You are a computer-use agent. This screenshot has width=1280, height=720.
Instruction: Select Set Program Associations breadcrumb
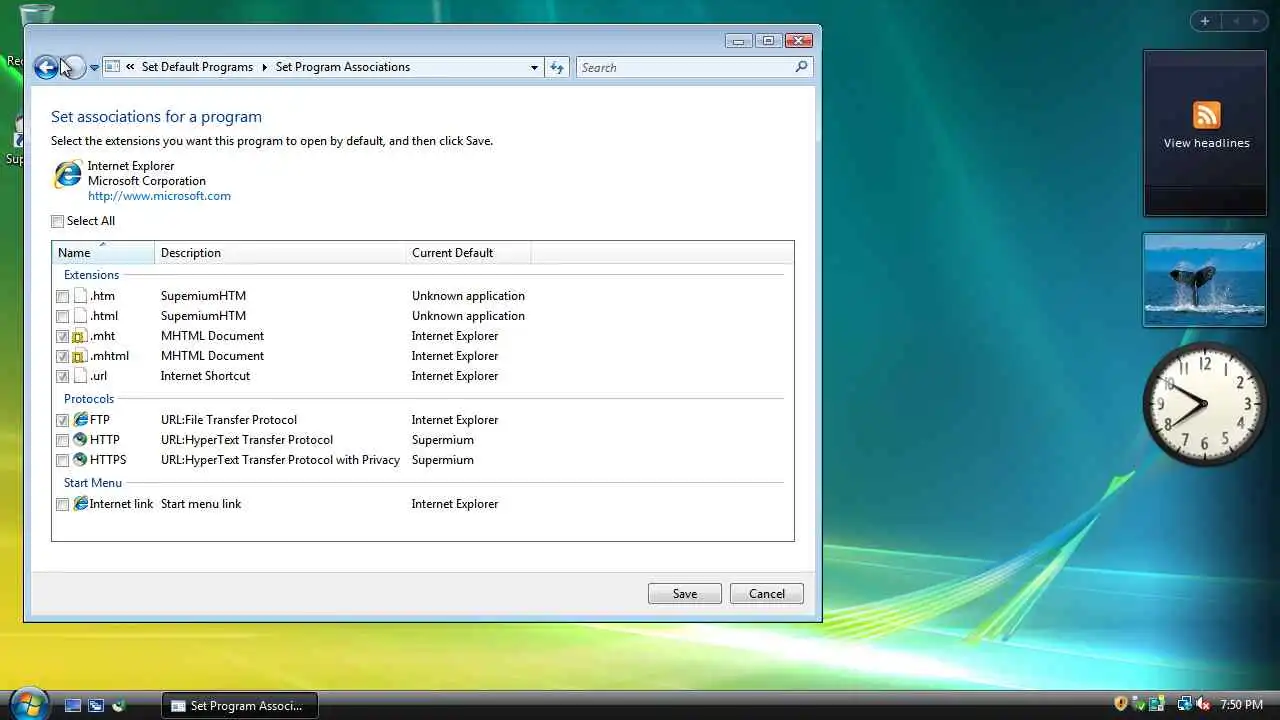[343, 67]
